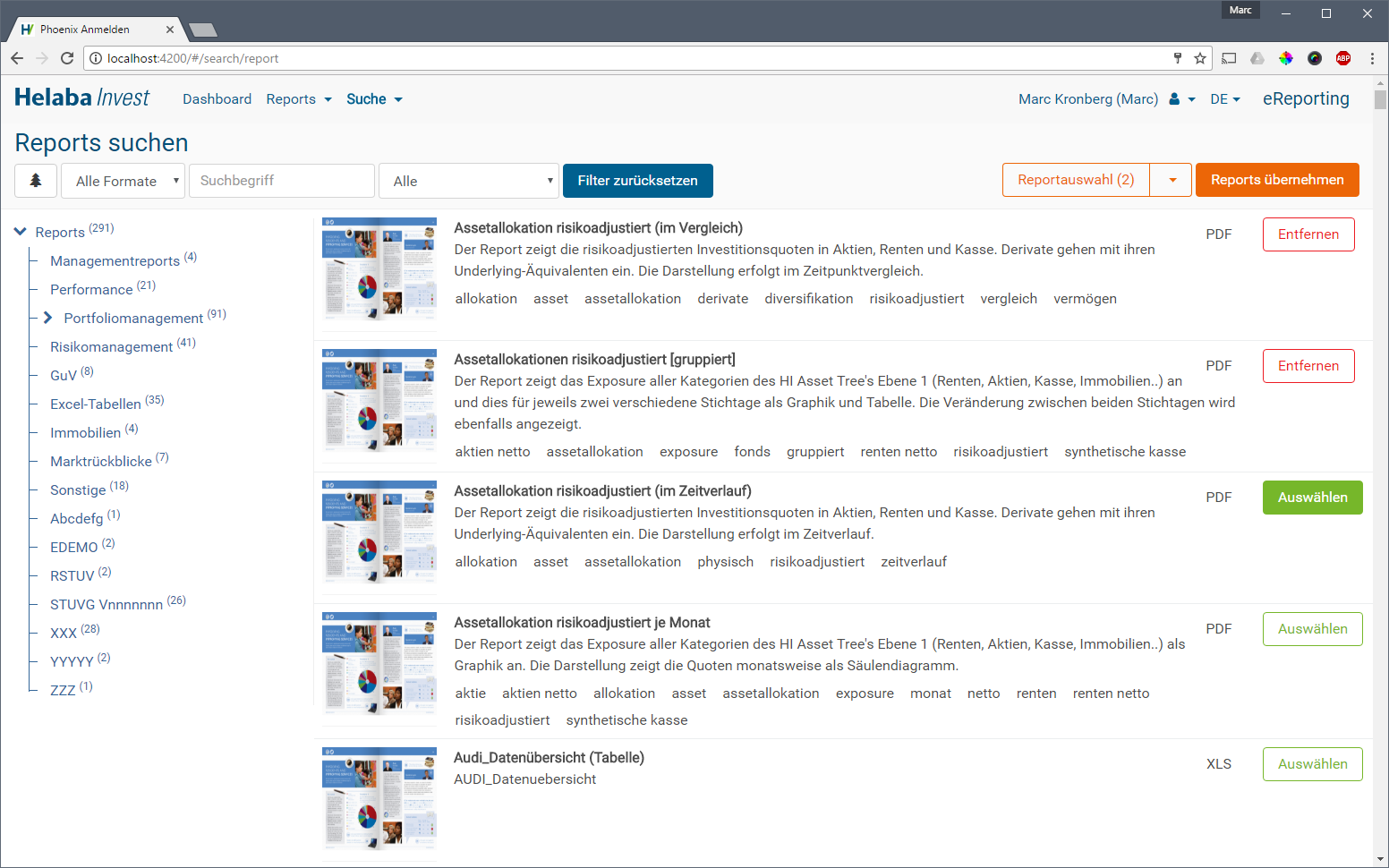Click the Adblock Plus extension icon

[x=1342, y=58]
